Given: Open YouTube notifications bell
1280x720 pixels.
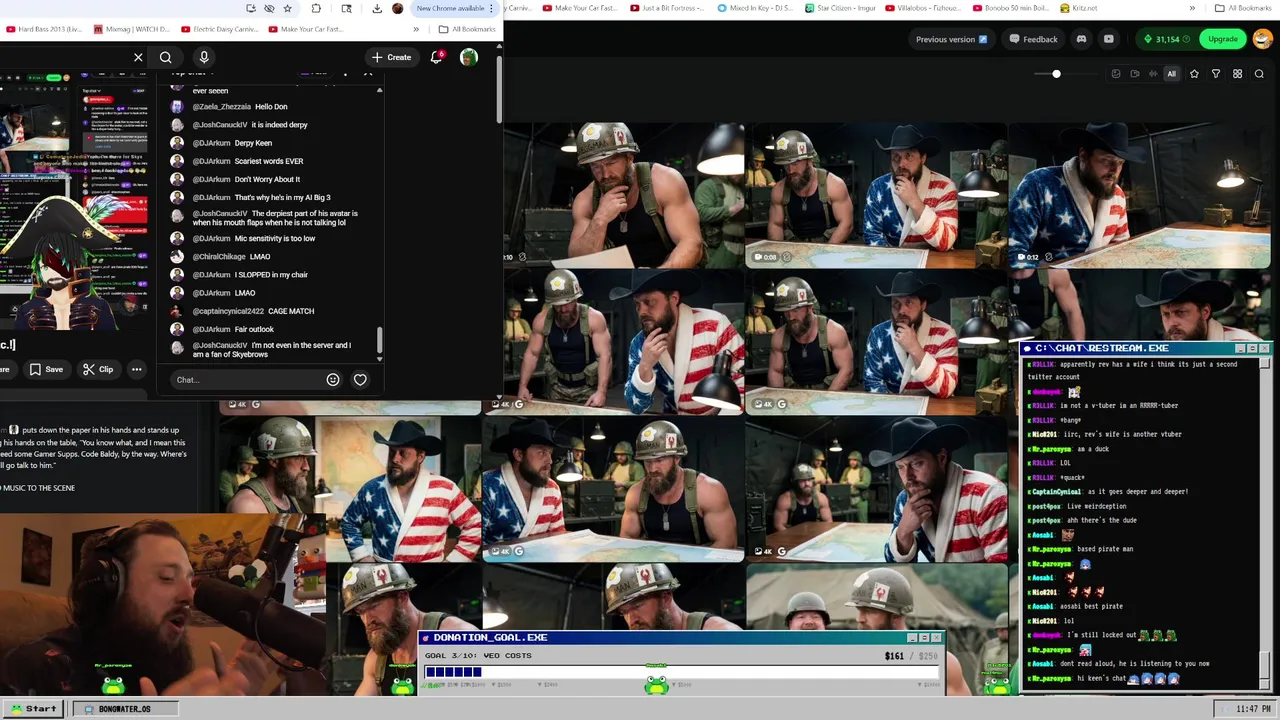Looking at the screenshot, I should (436, 57).
